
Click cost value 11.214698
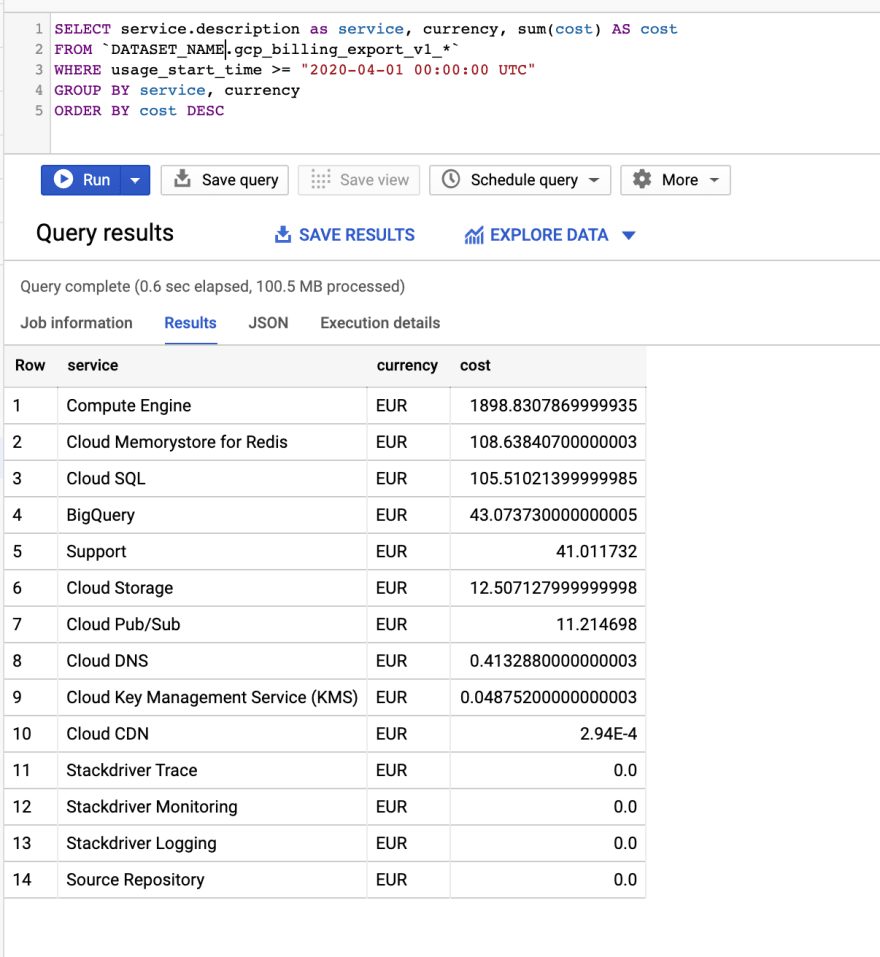point(596,624)
